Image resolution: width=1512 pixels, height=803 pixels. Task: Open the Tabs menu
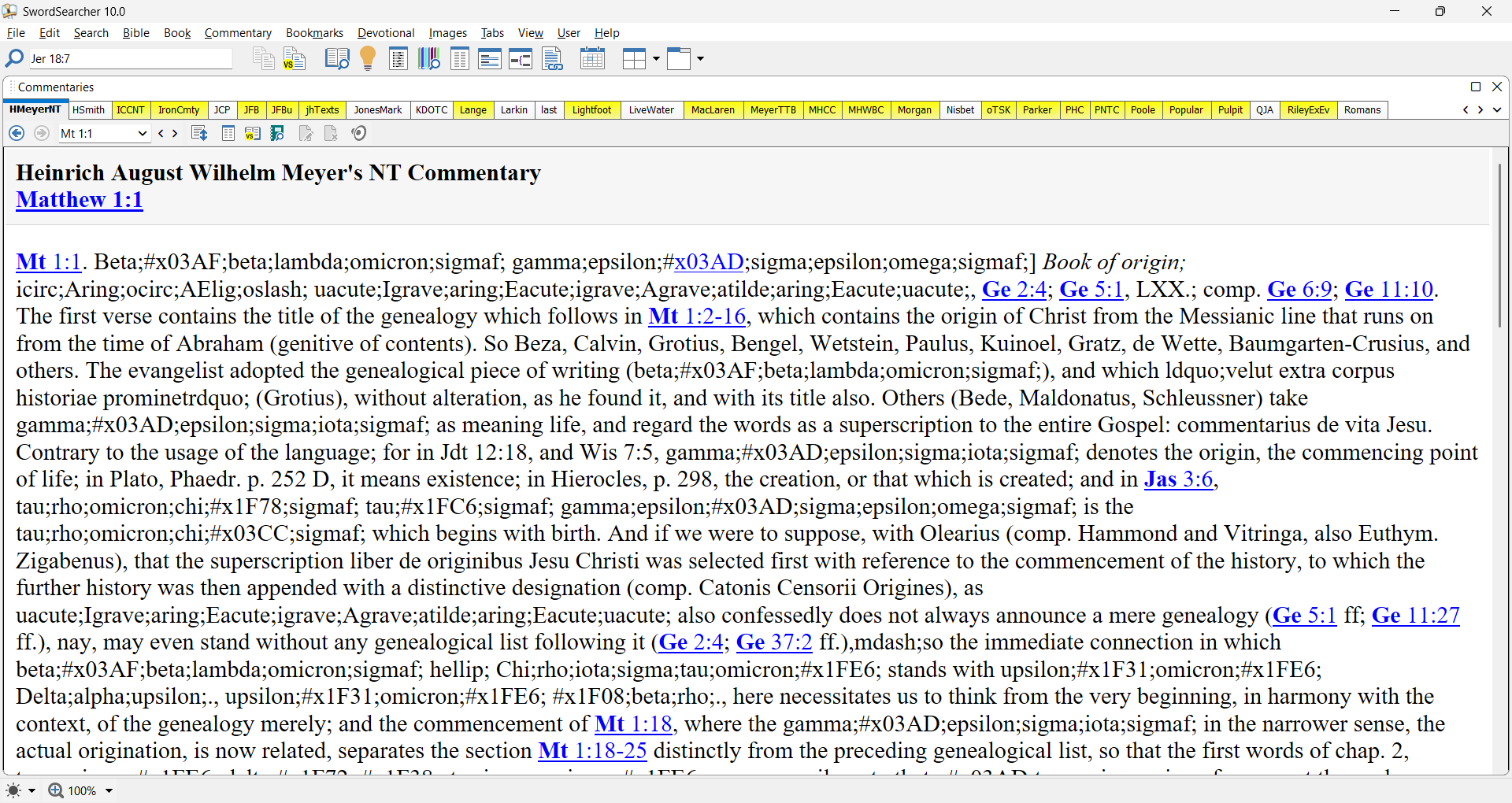coord(492,32)
